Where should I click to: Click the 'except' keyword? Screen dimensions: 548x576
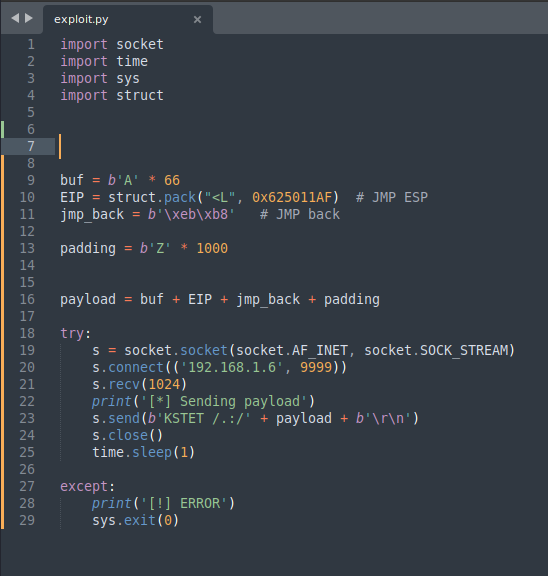point(84,486)
